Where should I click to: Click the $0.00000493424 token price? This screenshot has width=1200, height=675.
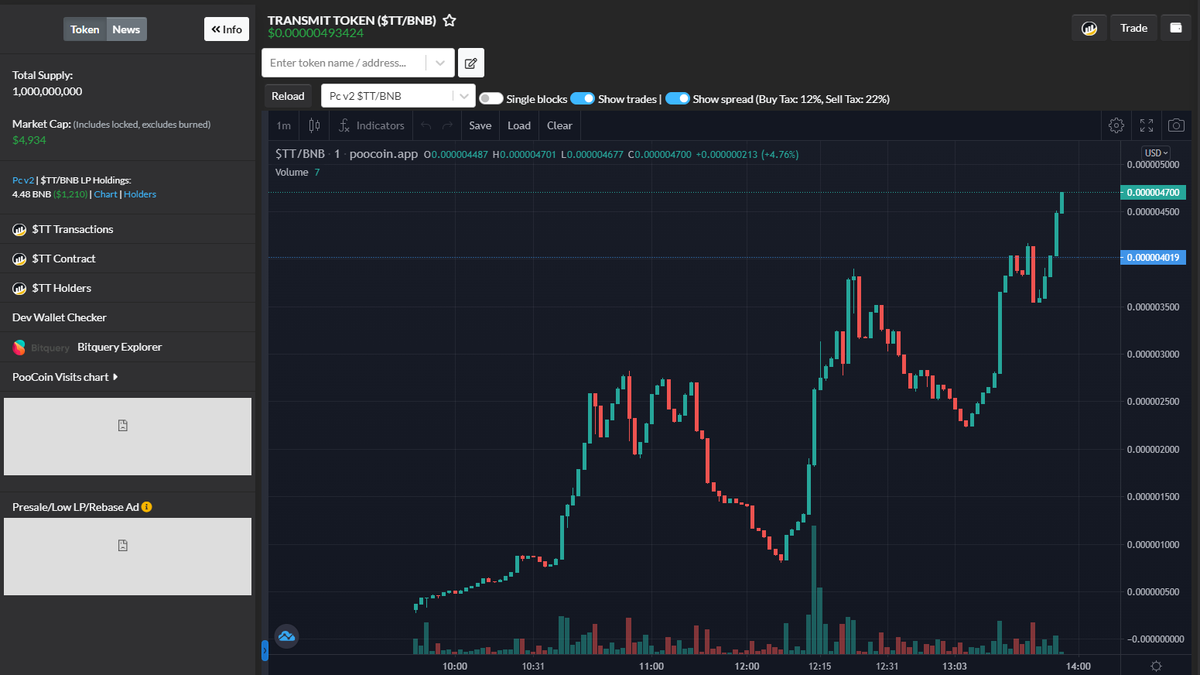(x=315, y=33)
